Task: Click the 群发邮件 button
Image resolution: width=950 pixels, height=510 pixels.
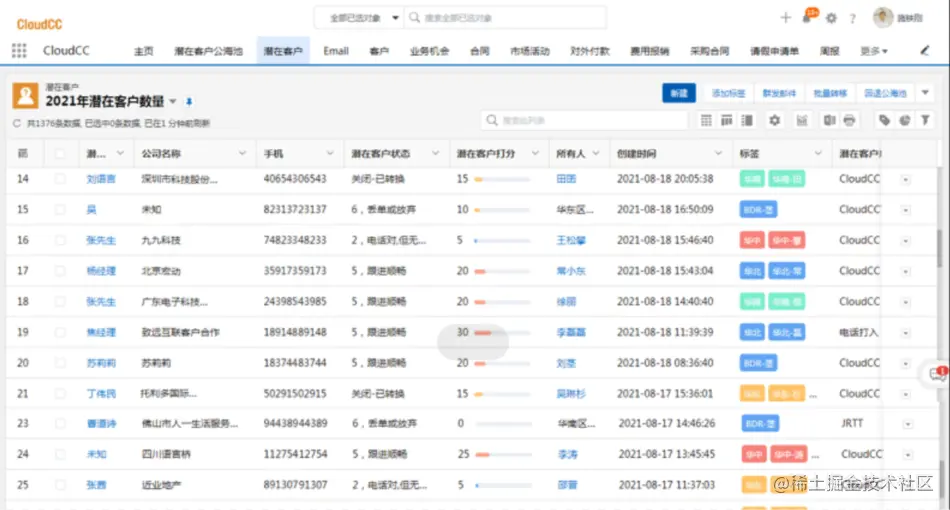Action: tap(779, 93)
